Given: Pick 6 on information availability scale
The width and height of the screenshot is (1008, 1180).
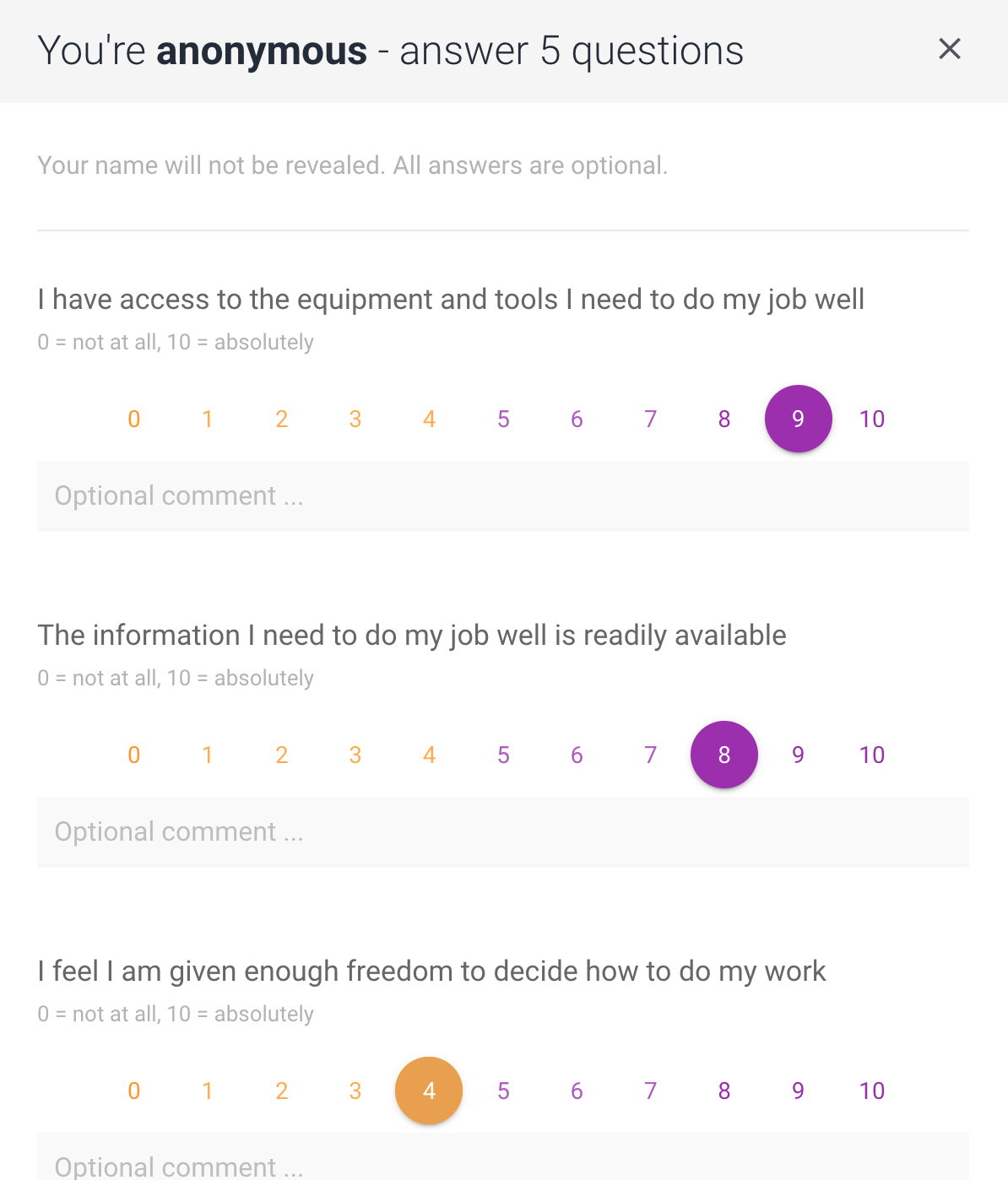Looking at the screenshot, I should pyautogui.click(x=577, y=755).
